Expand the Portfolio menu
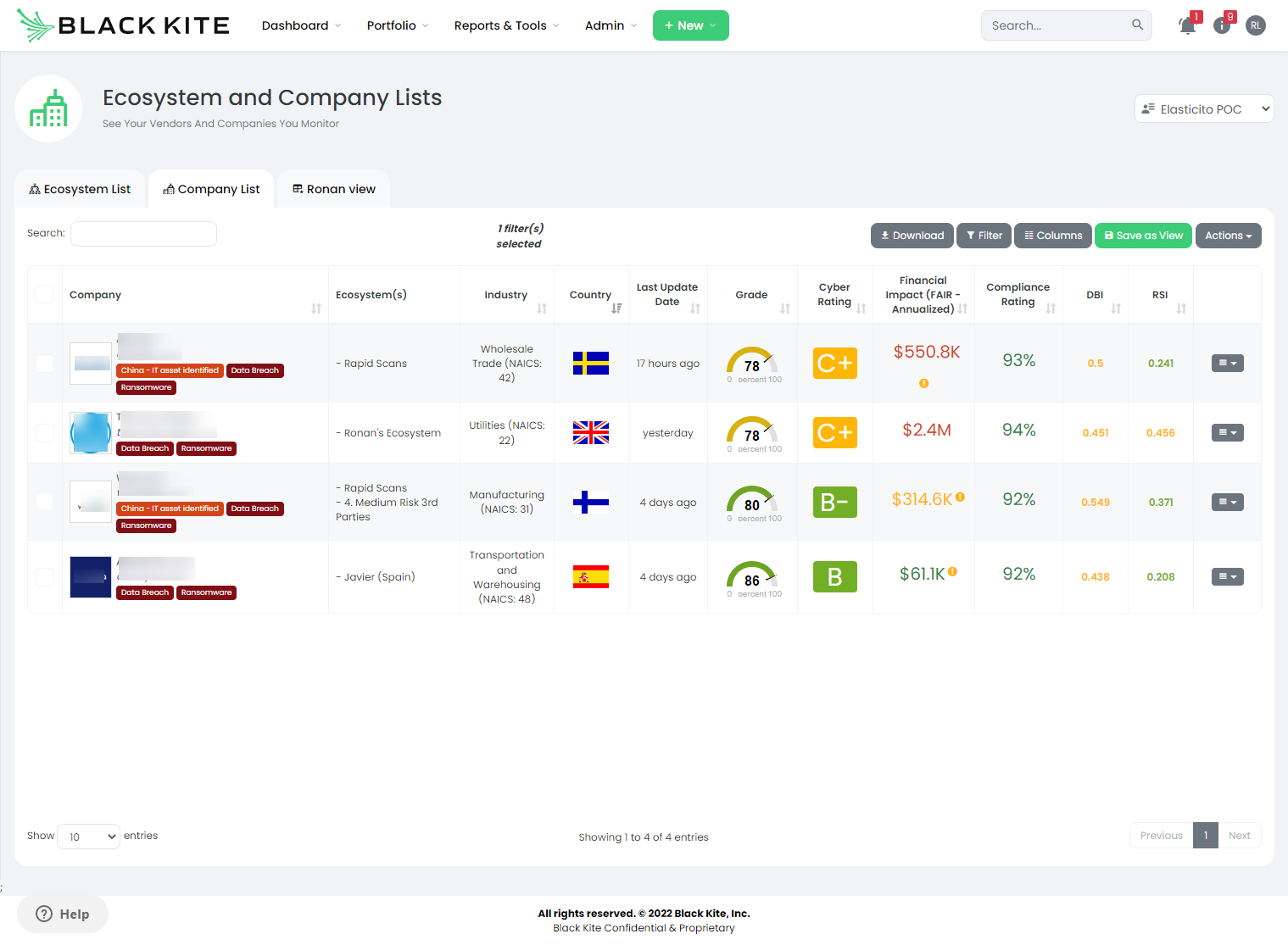This screenshot has width=1288, height=945. tap(398, 25)
